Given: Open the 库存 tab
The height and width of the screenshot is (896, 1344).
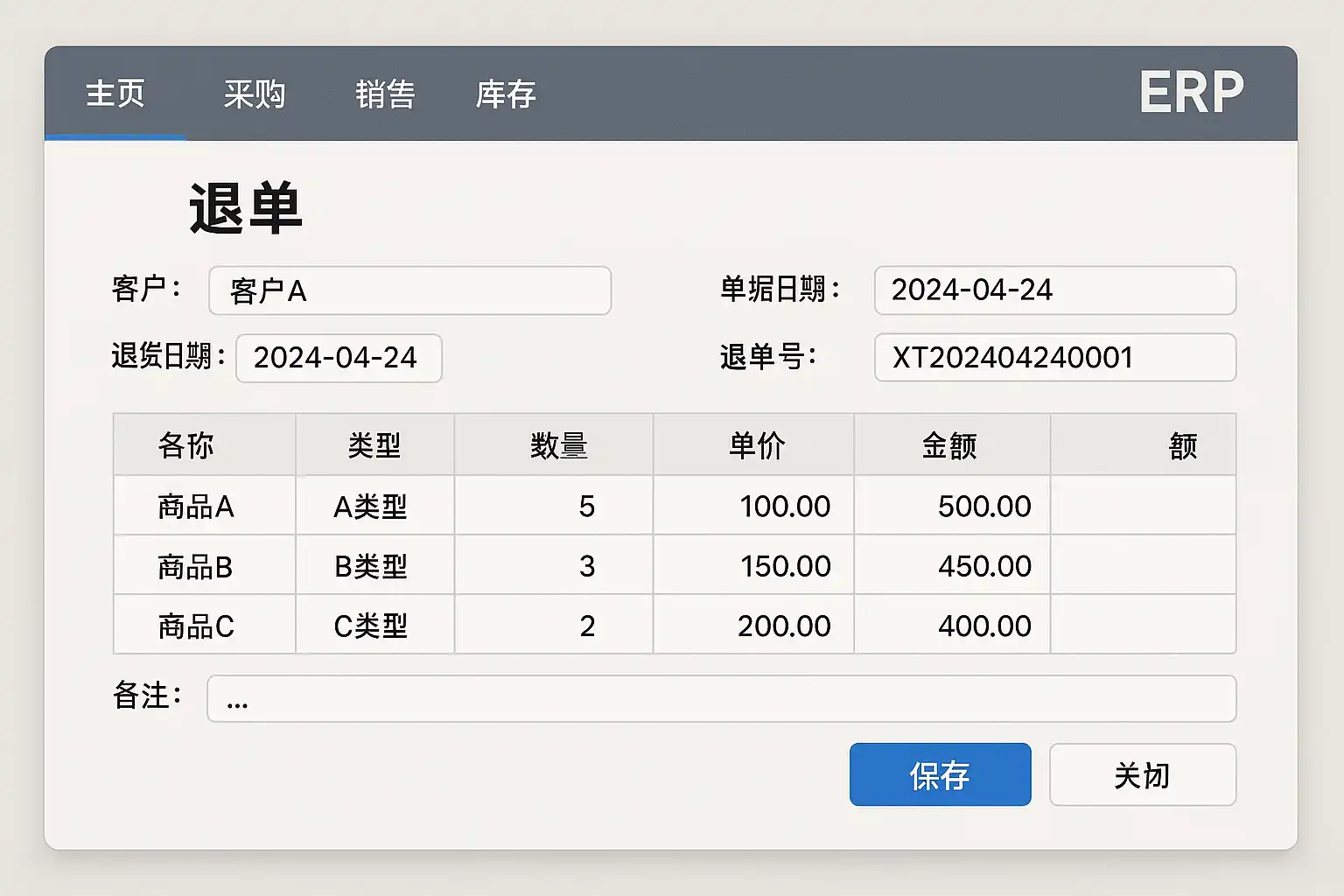Looking at the screenshot, I should pos(506,94).
